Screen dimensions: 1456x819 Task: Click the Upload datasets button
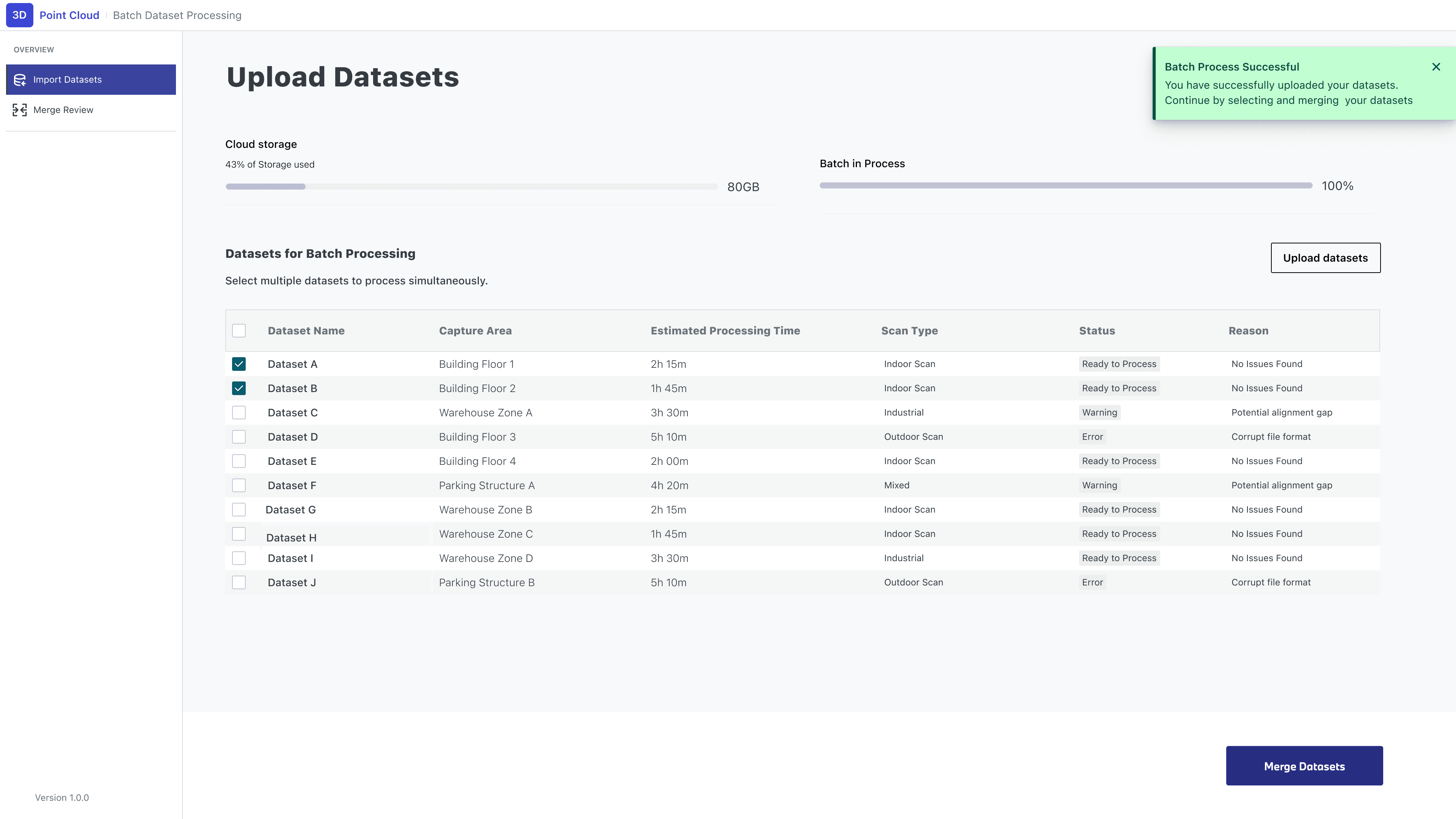1325,258
